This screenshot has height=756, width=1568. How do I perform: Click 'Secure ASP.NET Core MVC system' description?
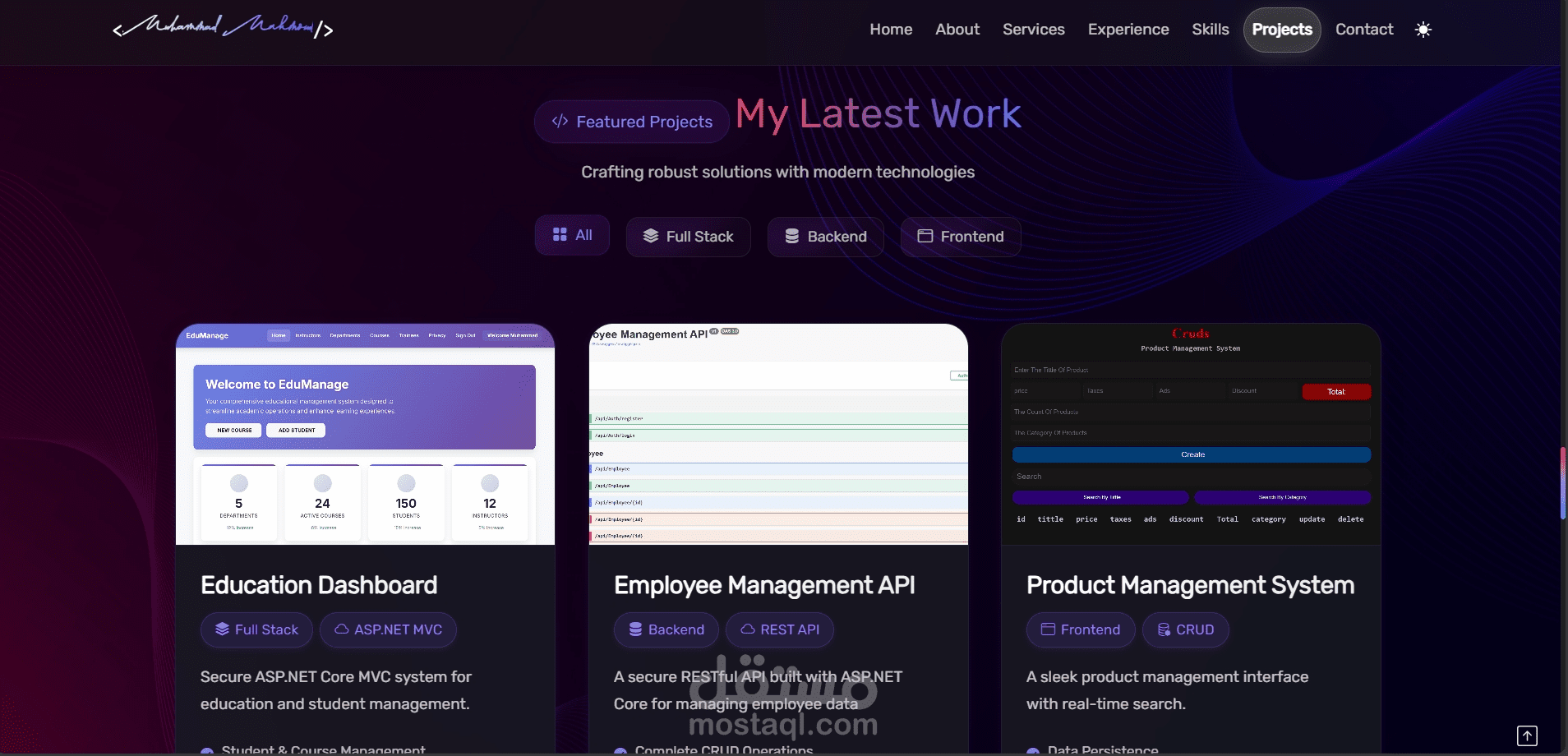tap(336, 690)
